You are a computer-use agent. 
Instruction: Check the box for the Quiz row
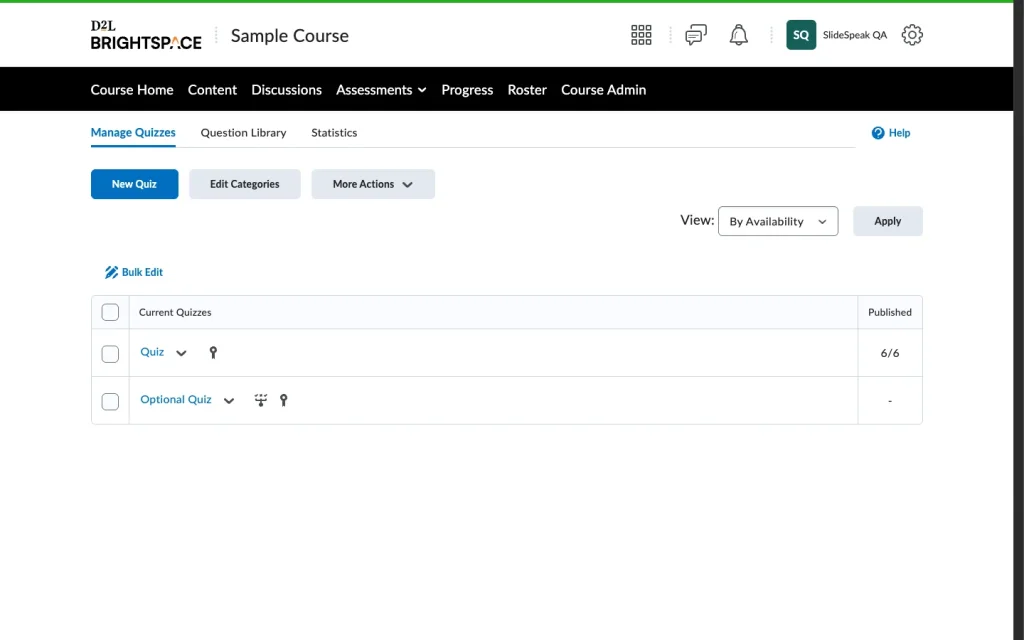pyautogui.click(x=110, y=353)
